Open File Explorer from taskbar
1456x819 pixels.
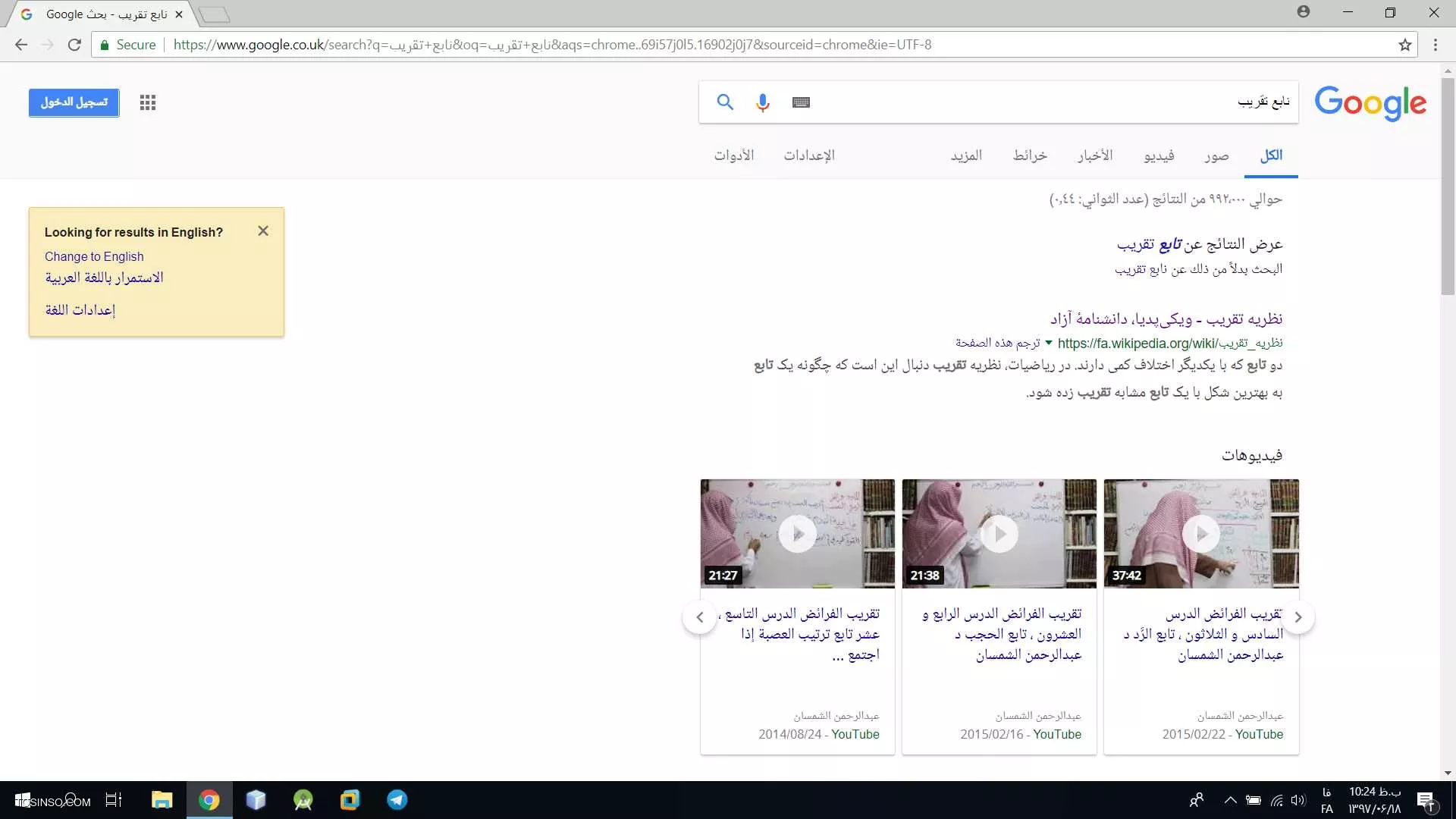[x=162, y=800]
